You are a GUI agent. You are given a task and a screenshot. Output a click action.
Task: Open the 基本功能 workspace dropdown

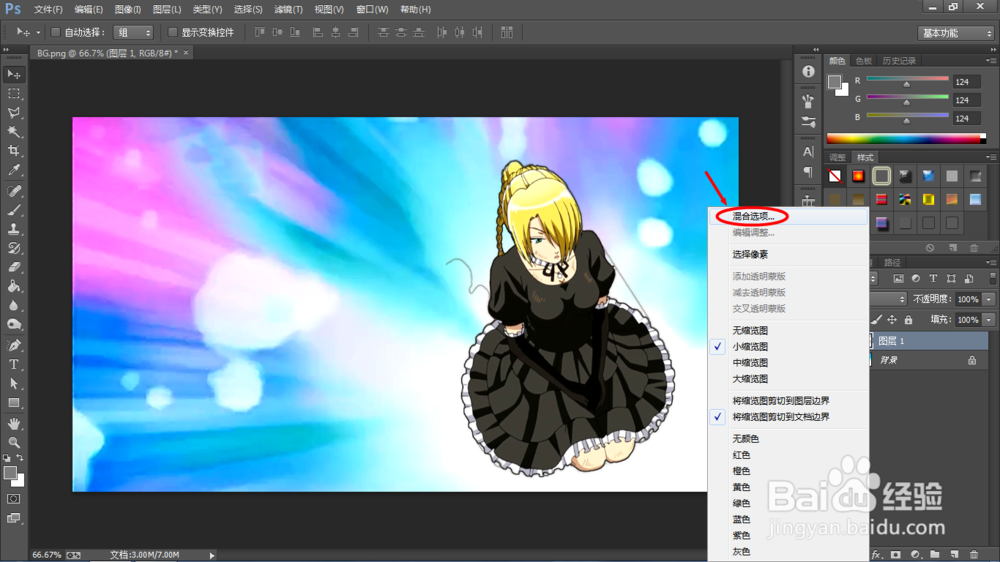click(x=955, y=33)
